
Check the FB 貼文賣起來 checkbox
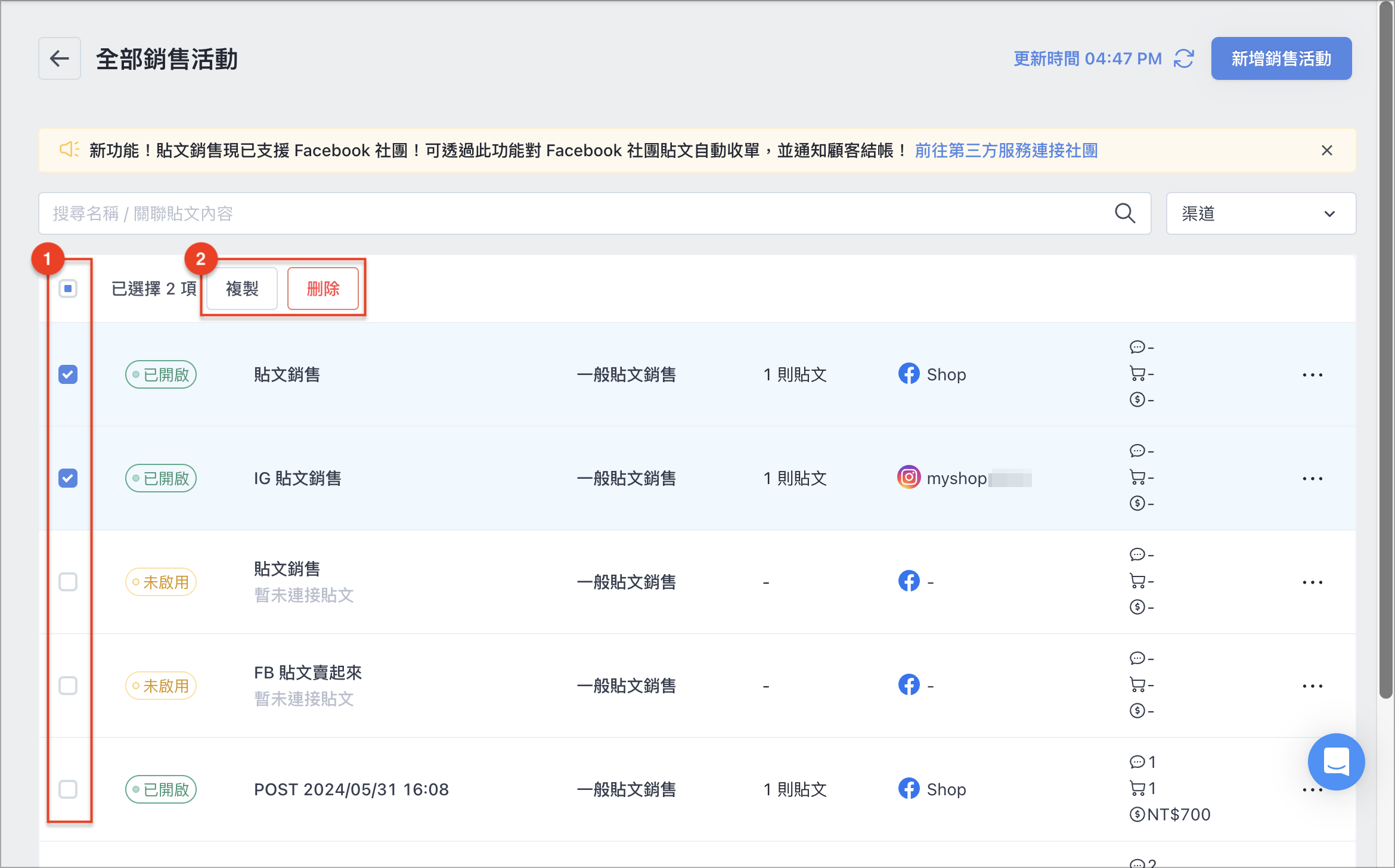click(68, 686)
